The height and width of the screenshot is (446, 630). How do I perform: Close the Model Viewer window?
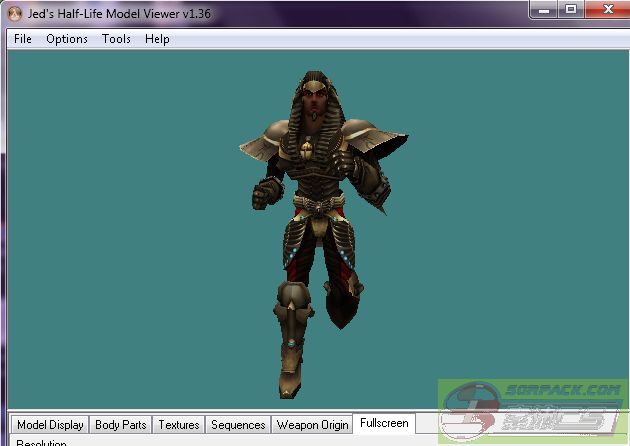click(608, 10)
